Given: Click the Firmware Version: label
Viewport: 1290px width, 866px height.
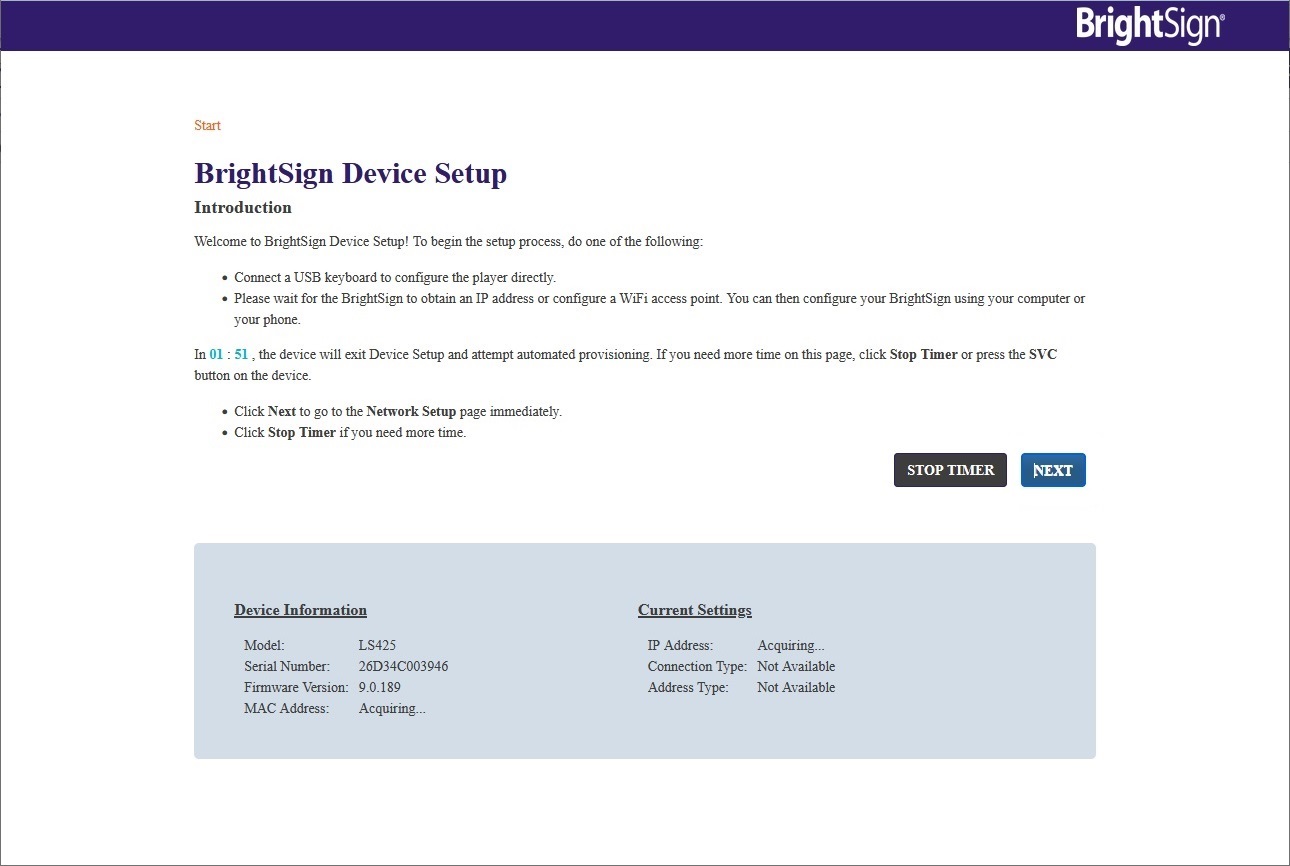Looking at the screenshot, I should pyautogui.click(x=296, y=688).
